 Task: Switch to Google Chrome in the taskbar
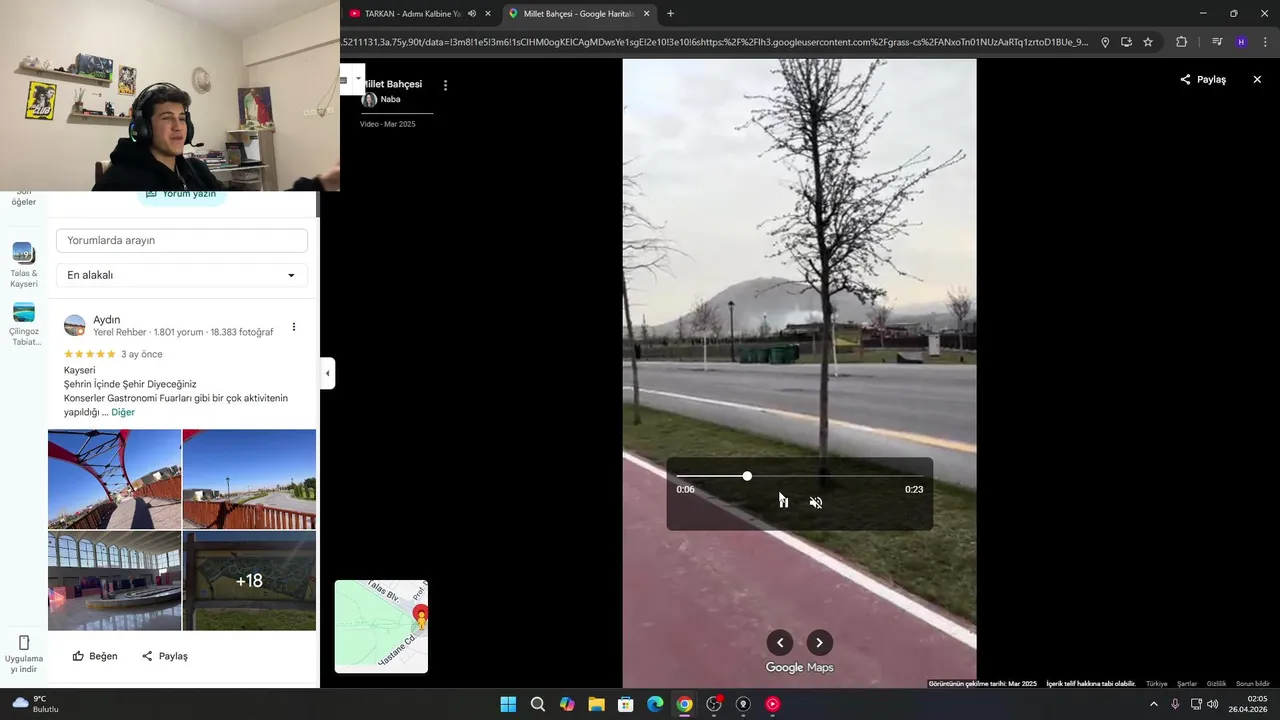pyautogui.click(x=684, y=704)
